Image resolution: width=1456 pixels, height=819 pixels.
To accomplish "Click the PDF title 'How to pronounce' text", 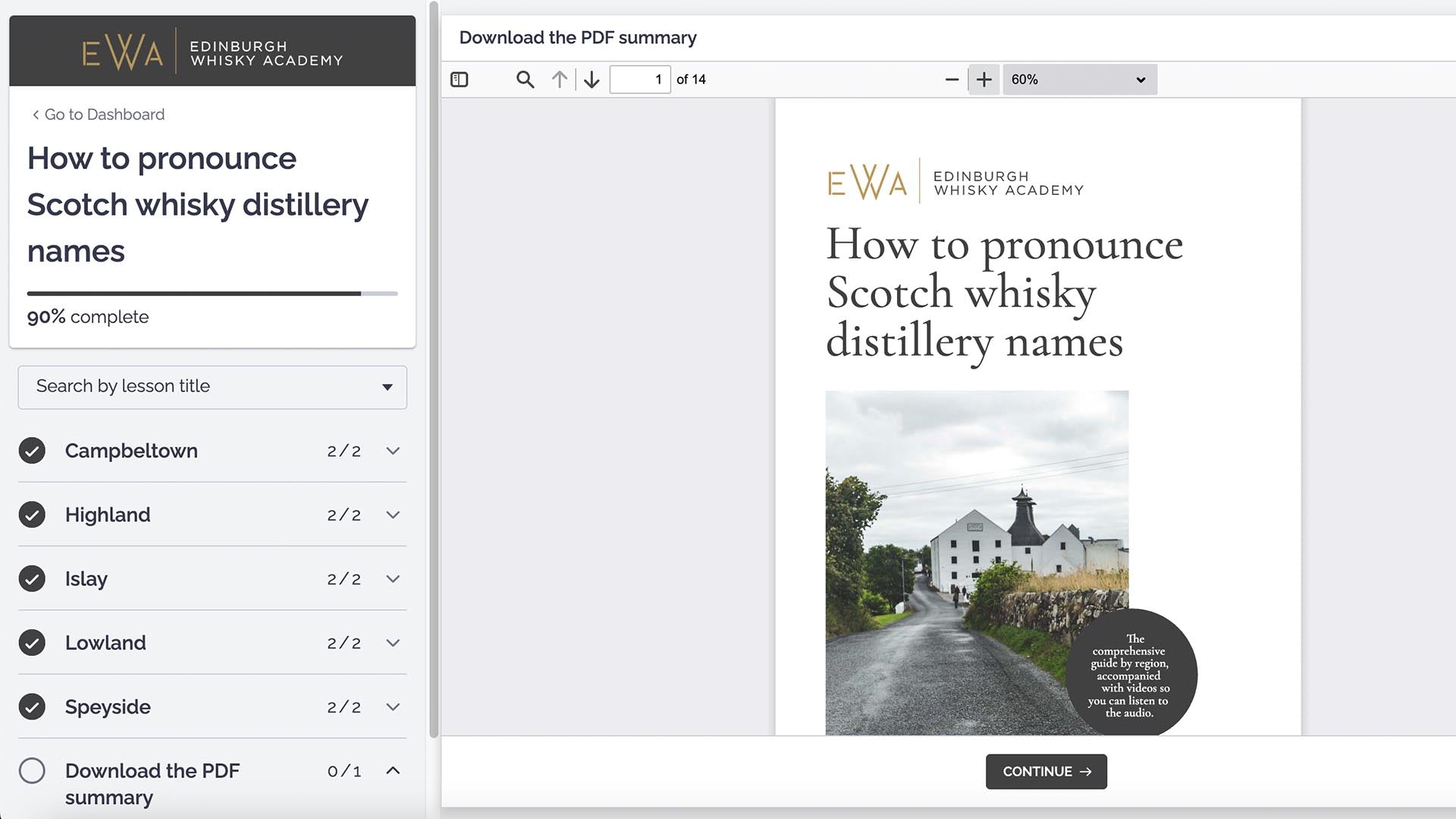I will pos(1005,245).
